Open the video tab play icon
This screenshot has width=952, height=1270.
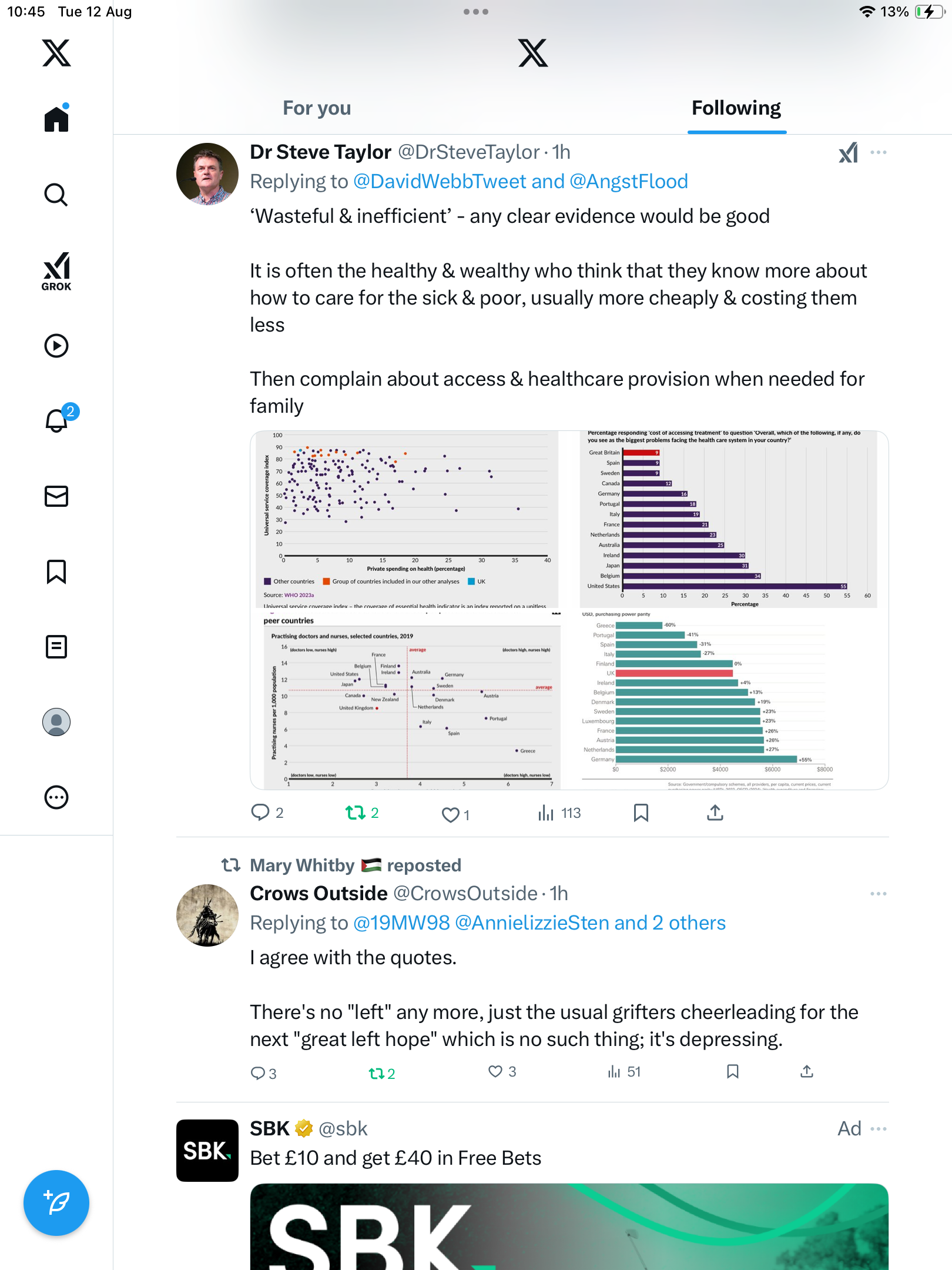56,346
